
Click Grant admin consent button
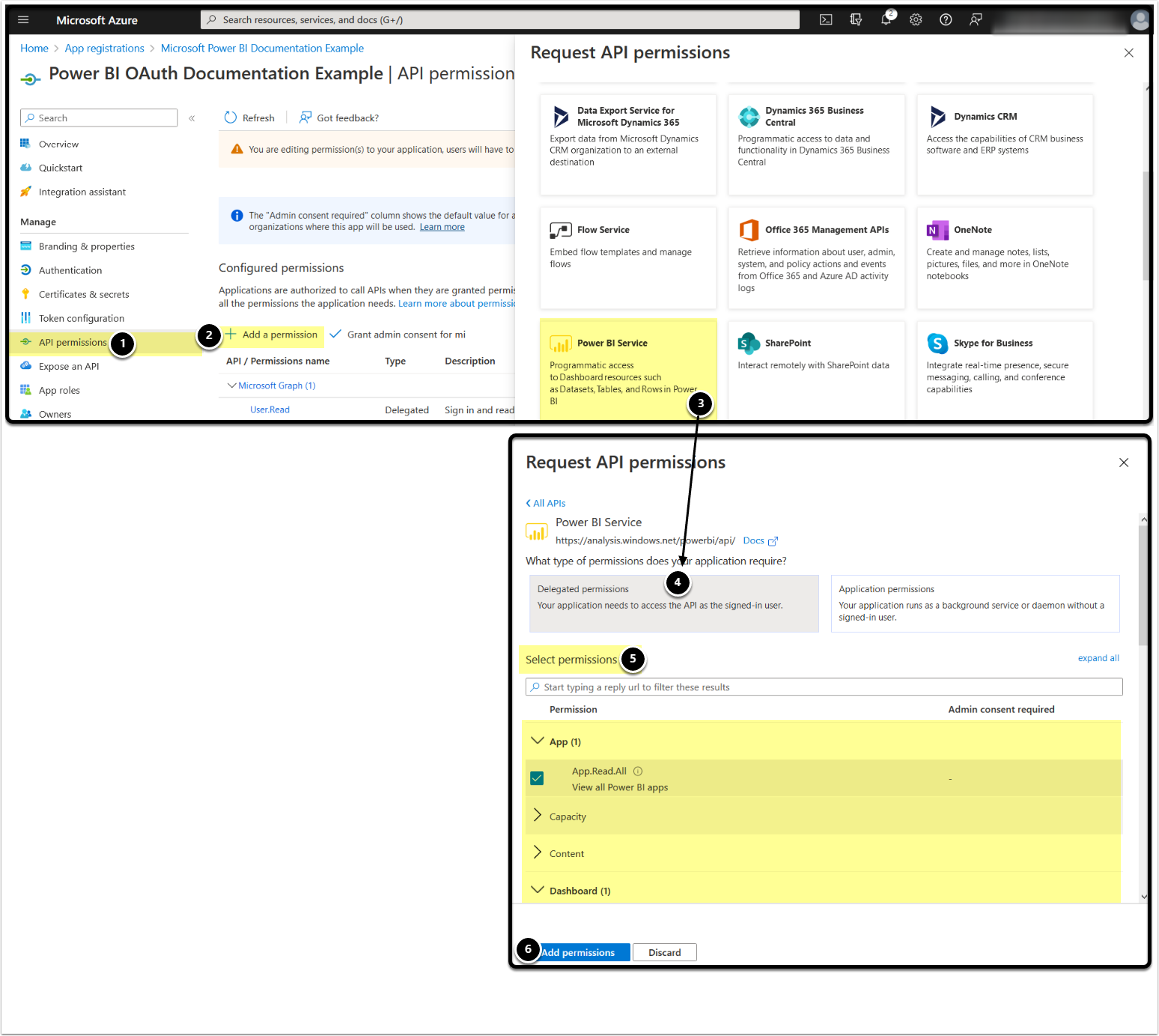point(398,335)
